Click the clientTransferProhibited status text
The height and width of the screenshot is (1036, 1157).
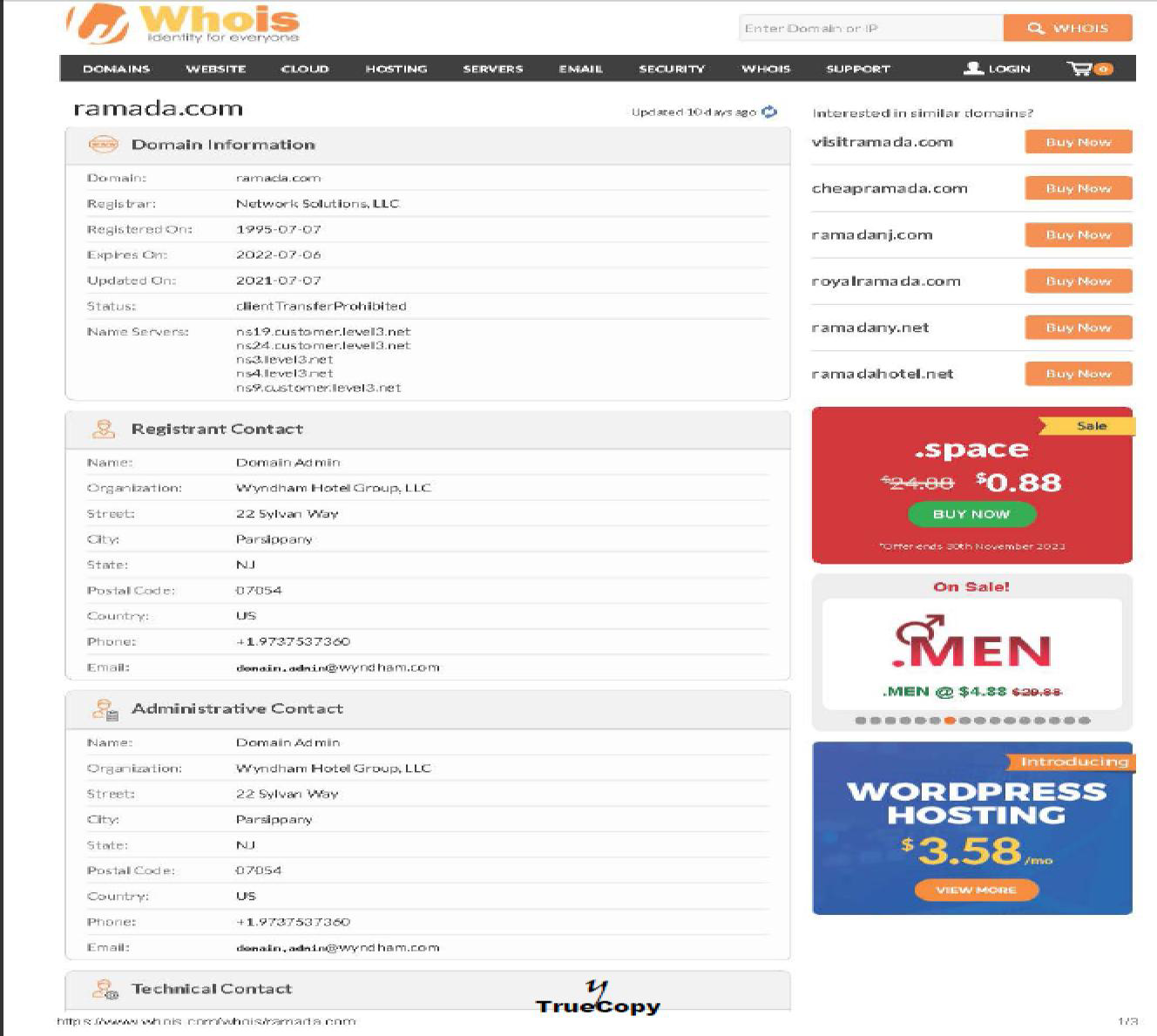click(321, 306)
